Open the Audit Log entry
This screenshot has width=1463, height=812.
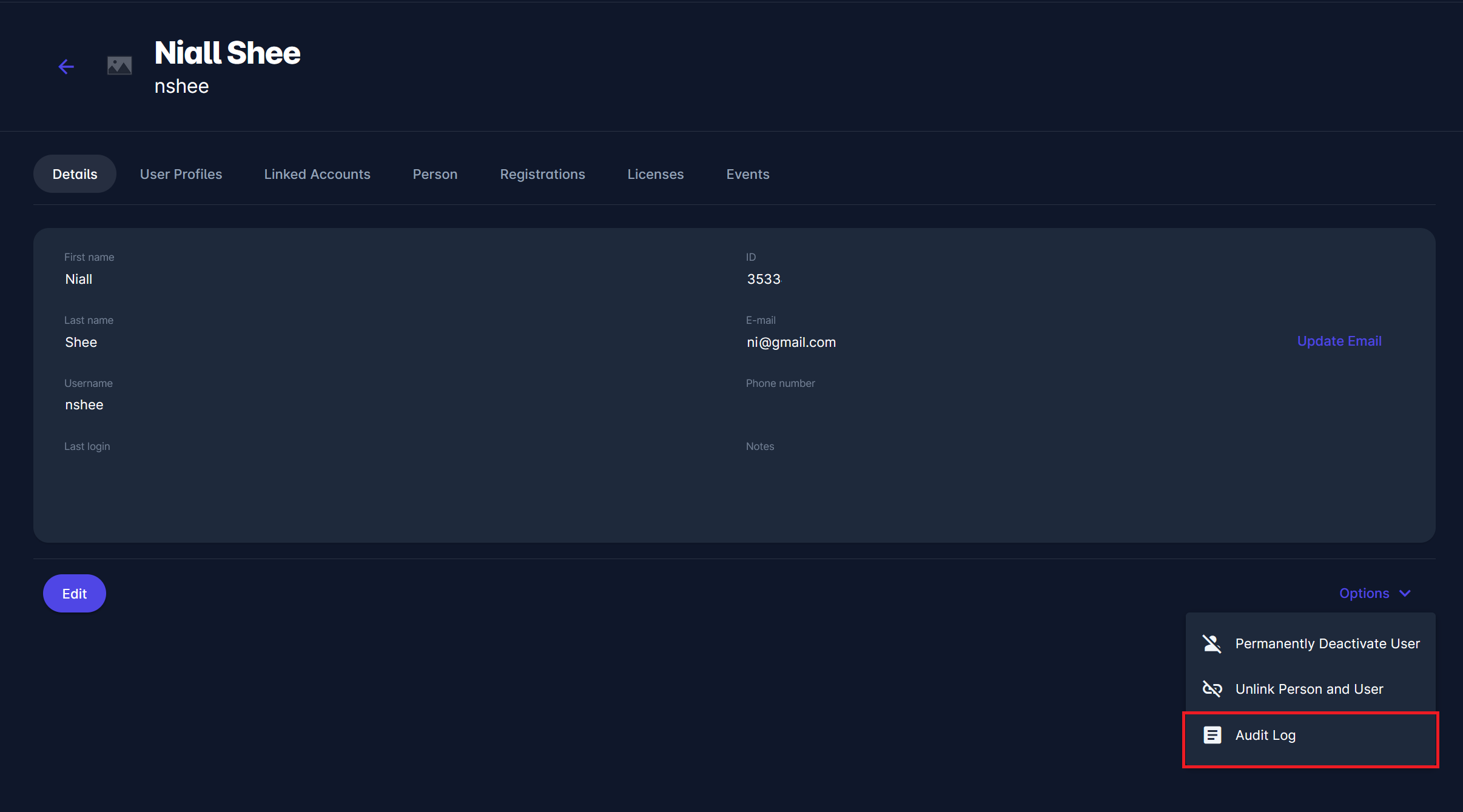pos(1265,735)
